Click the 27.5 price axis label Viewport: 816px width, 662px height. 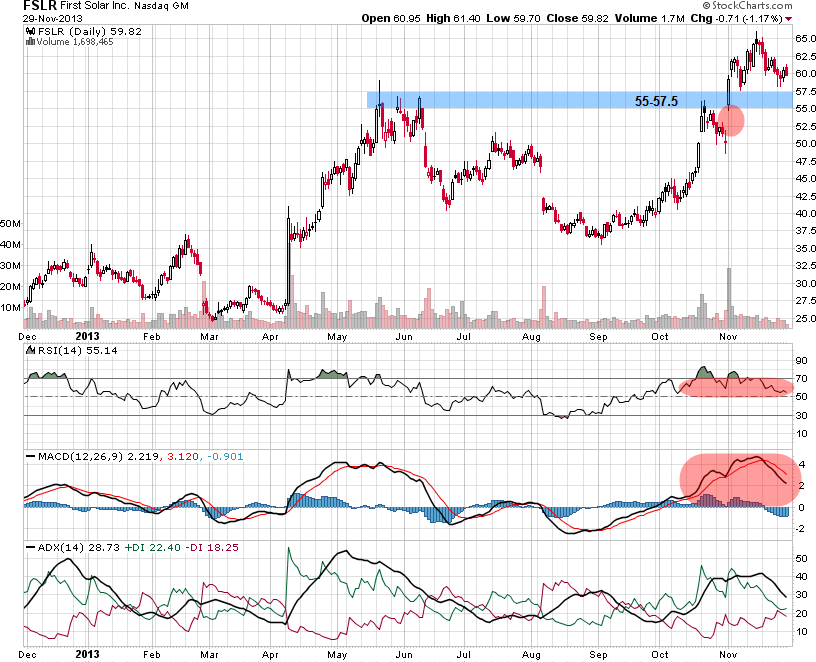(805, 300)
